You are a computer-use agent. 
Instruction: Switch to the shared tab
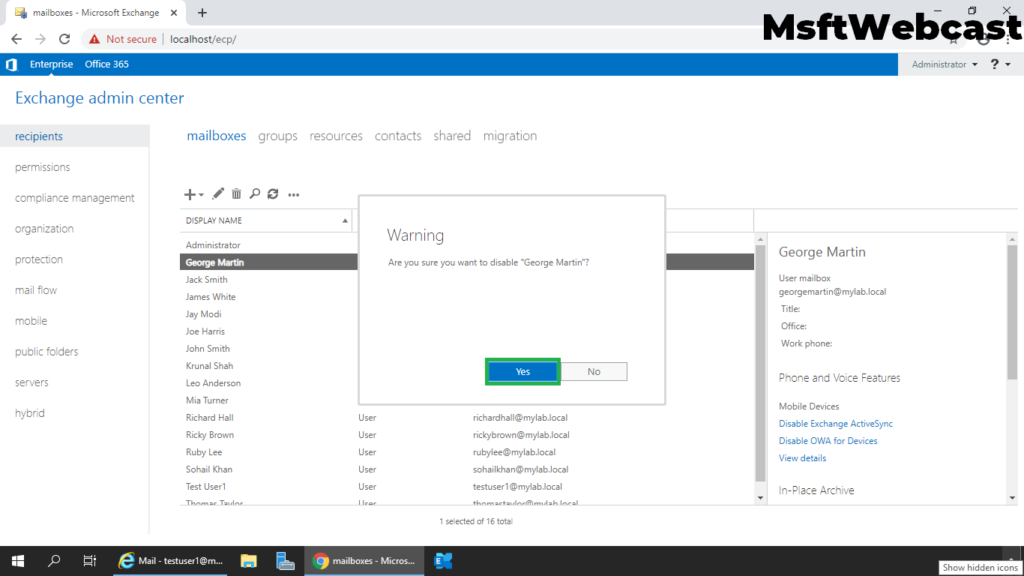(452, 136)
